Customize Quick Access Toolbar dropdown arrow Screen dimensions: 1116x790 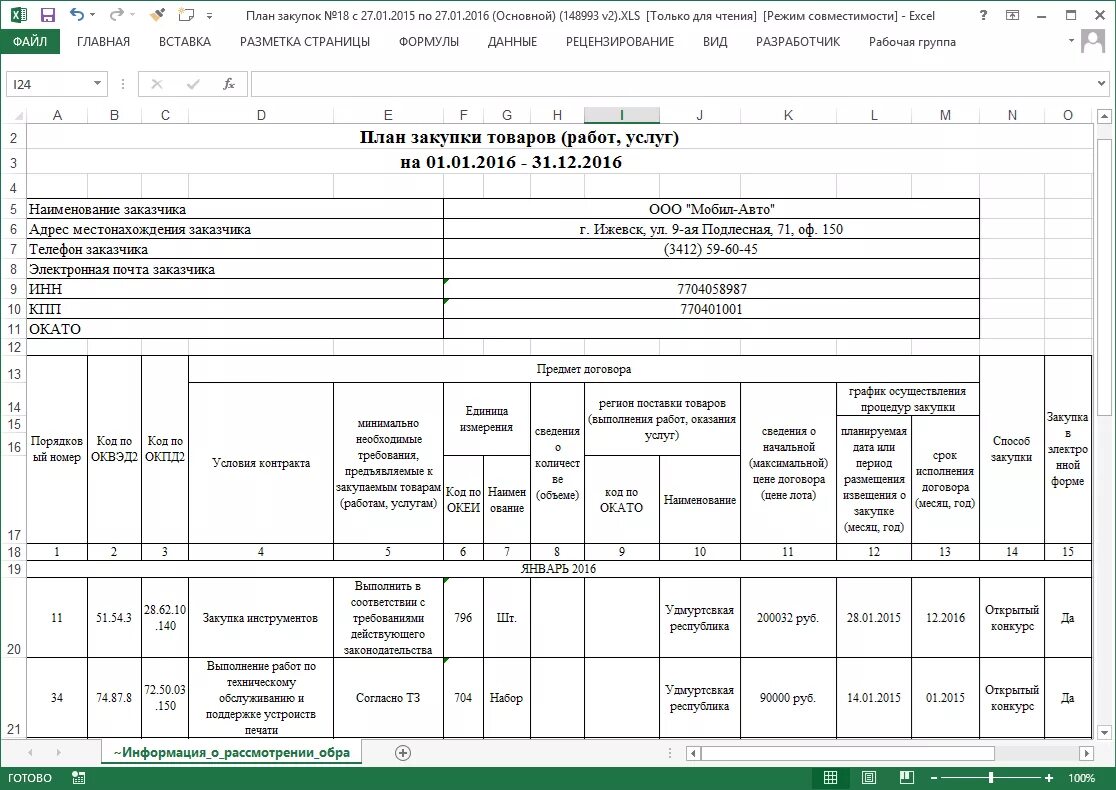coord(209,16)
